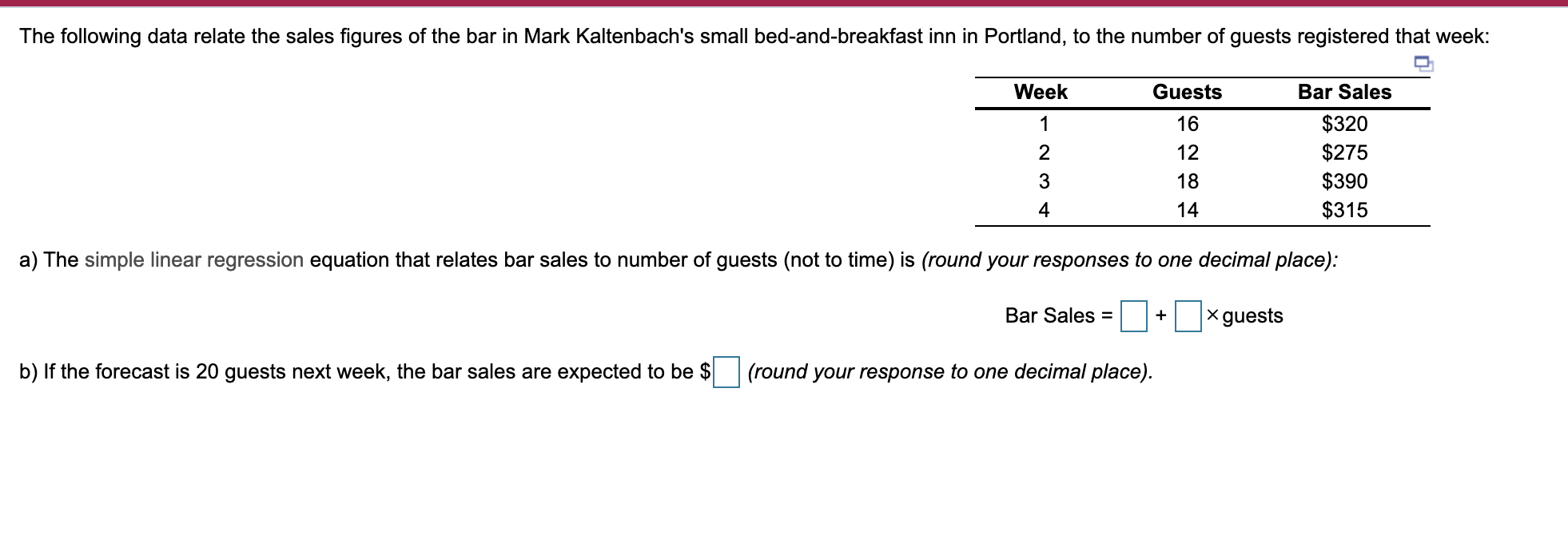Select the slope answer box before x guests
This screenshot has height=535, width=1568.
(1189, 315)
